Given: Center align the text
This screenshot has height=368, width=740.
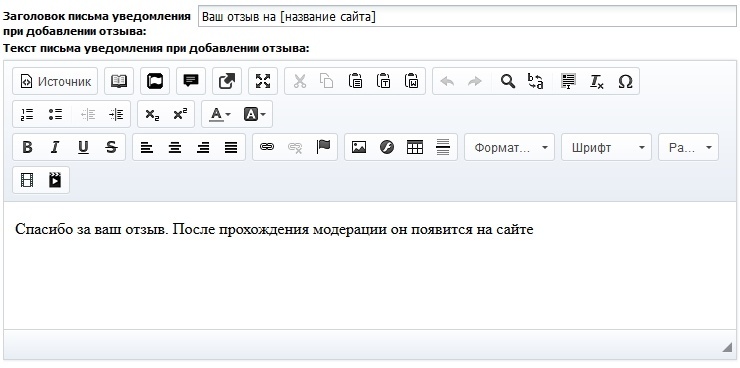Looking at the screenshot, I should click(x=175, y=147).
